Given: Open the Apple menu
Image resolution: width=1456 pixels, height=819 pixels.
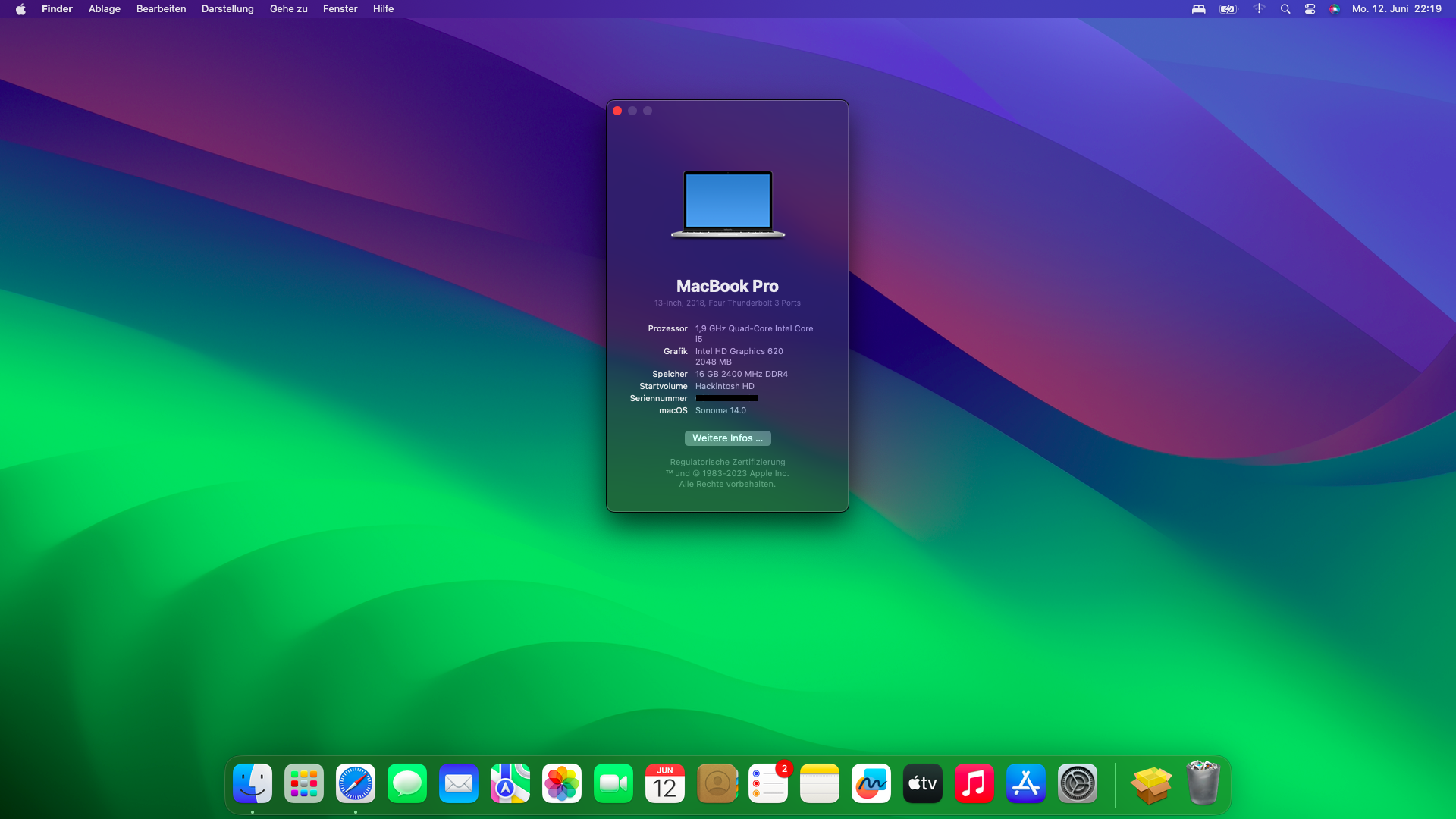Looking at the screenshot, I should click(20, 9).
